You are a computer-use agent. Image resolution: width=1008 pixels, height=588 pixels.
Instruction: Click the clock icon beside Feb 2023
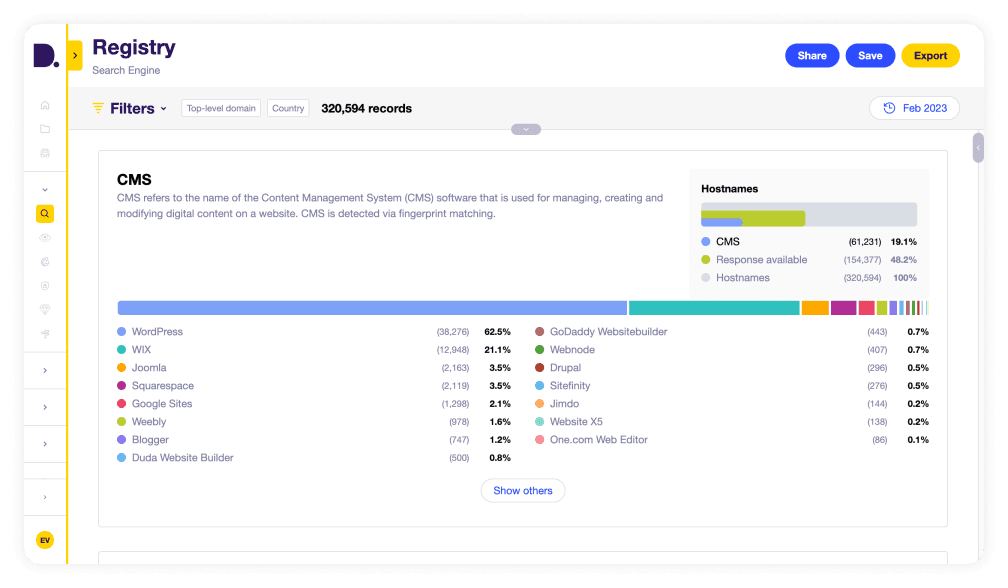889,108
